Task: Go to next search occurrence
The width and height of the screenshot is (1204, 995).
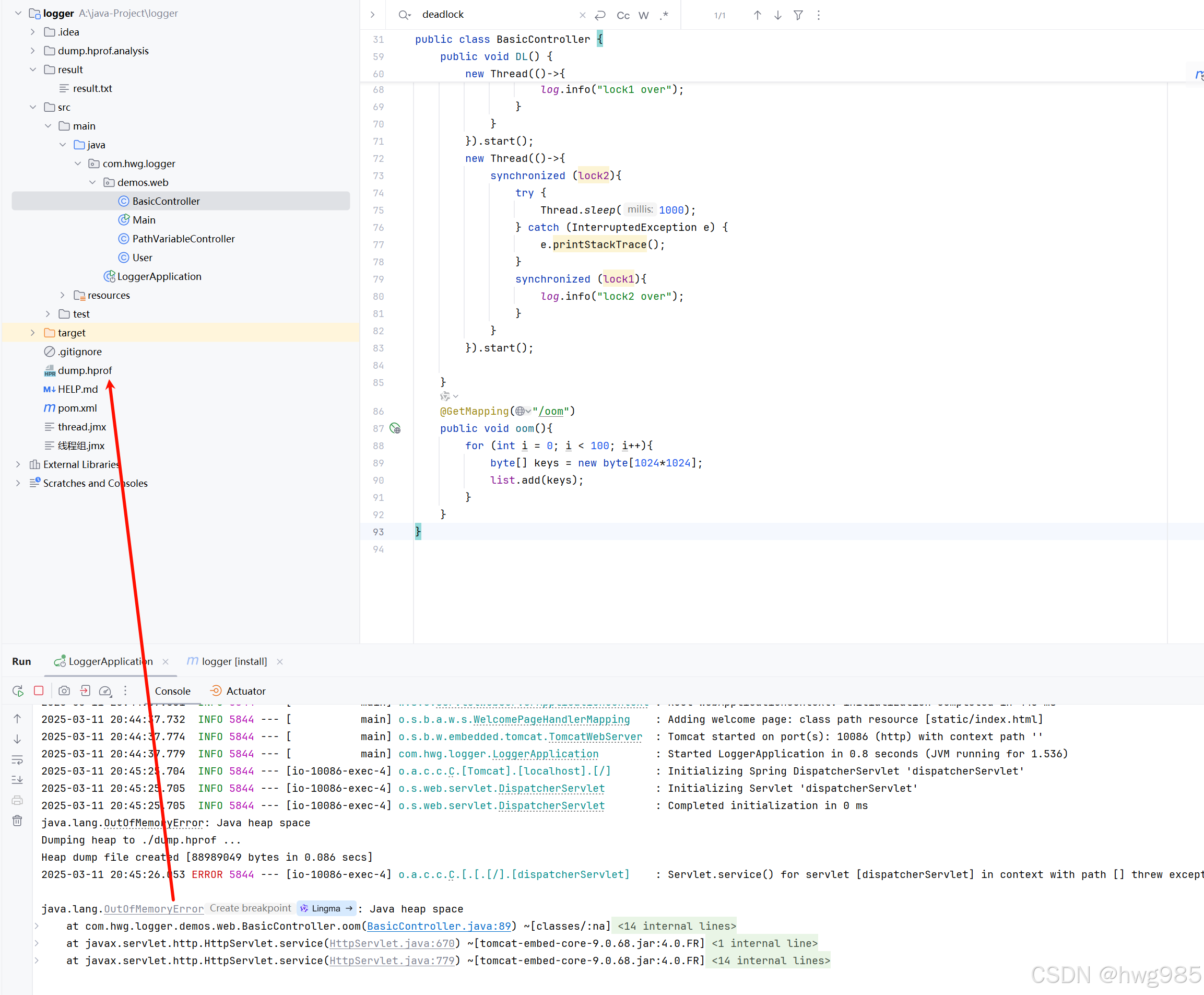Action: 777,16
